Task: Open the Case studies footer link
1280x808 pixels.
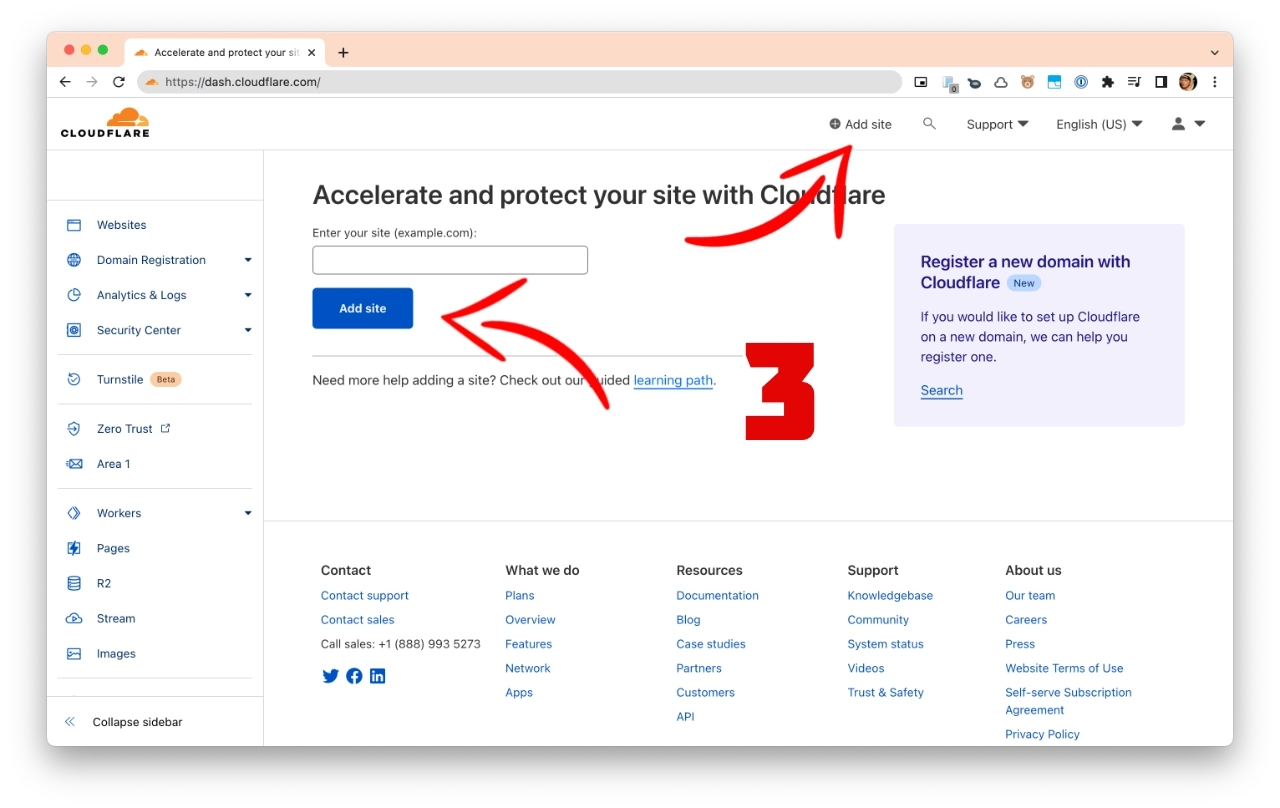Action: [x=711, y=644]
